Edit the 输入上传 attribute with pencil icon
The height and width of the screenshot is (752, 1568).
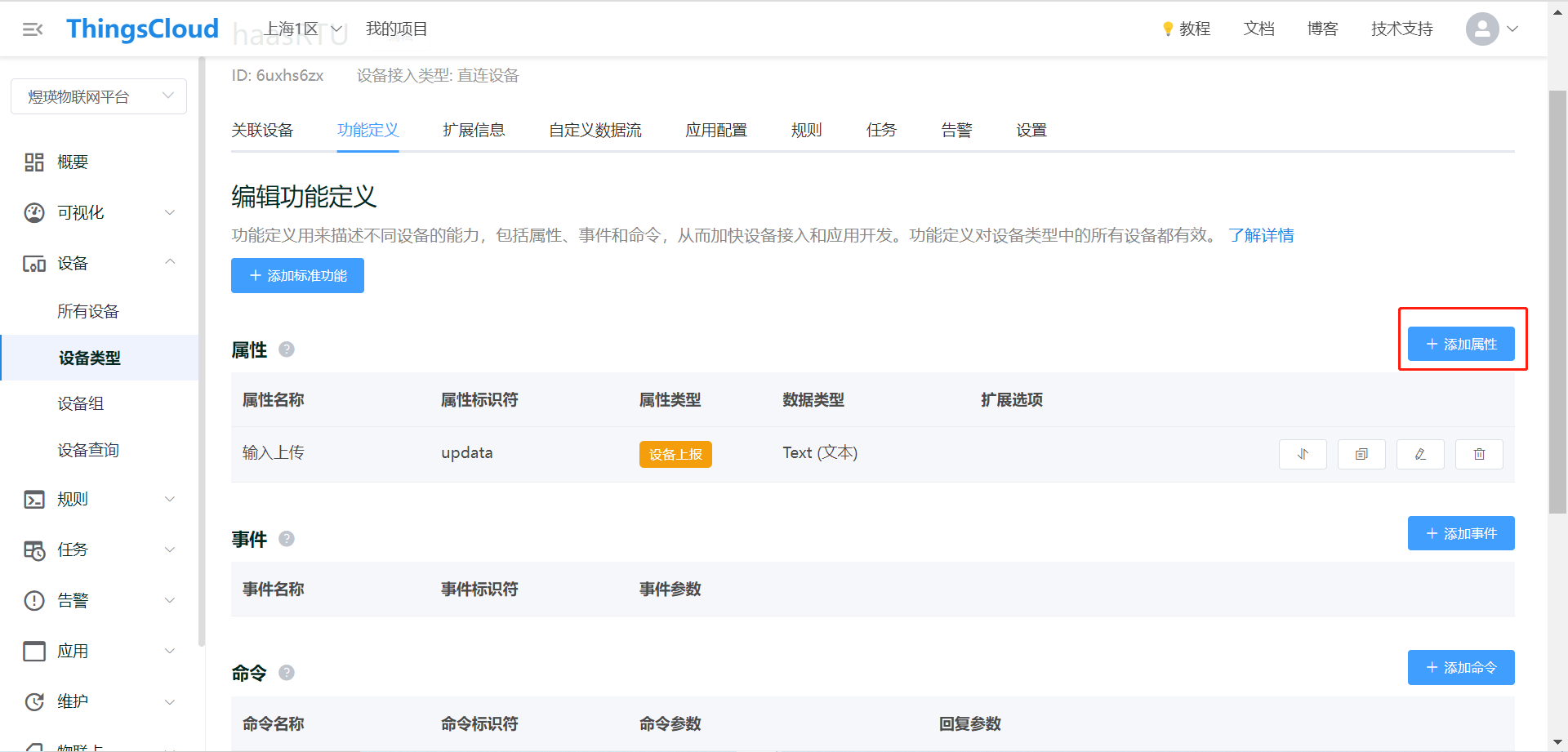(1420, 454)
